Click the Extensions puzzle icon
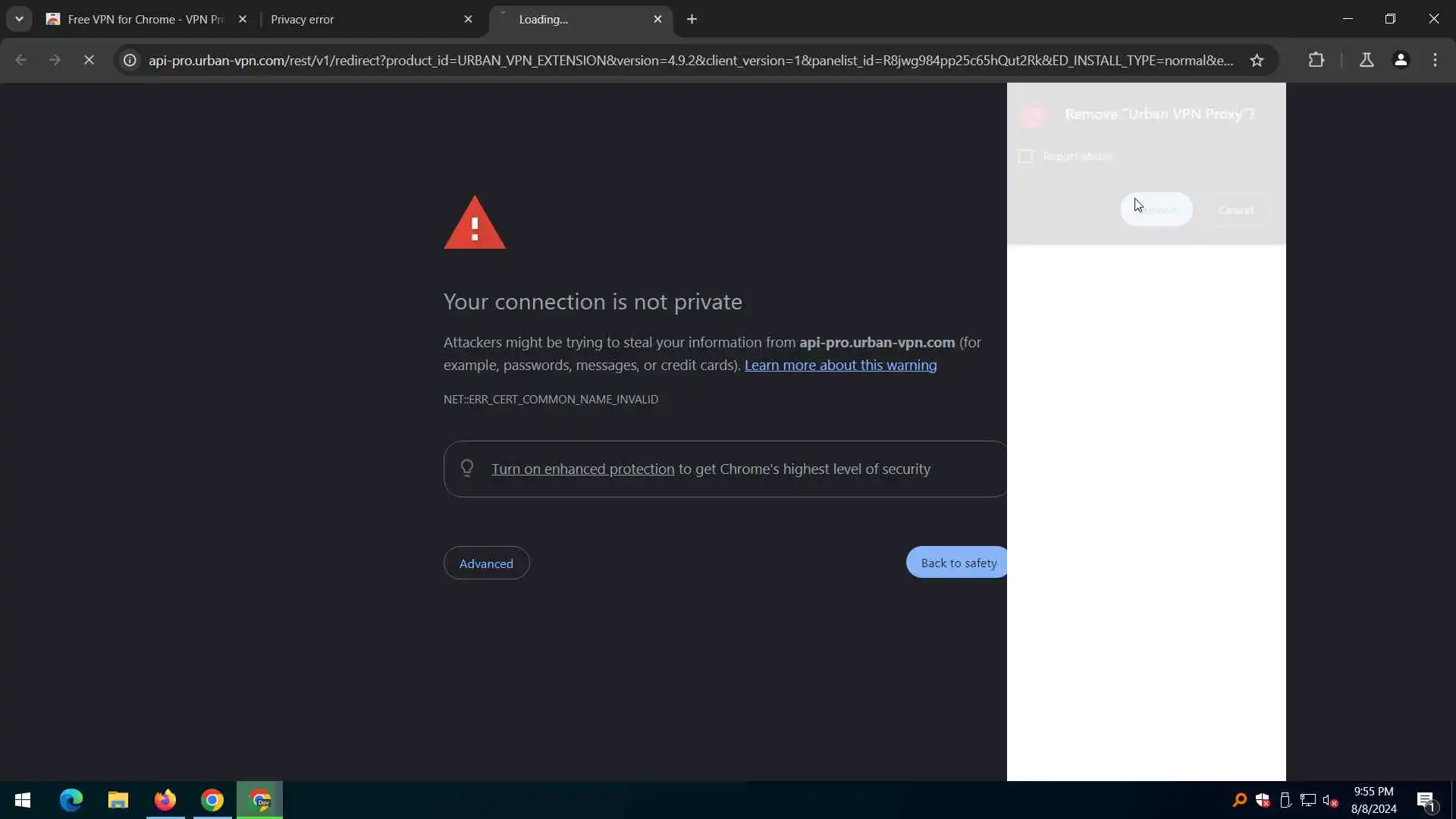 coord(1316,60)
